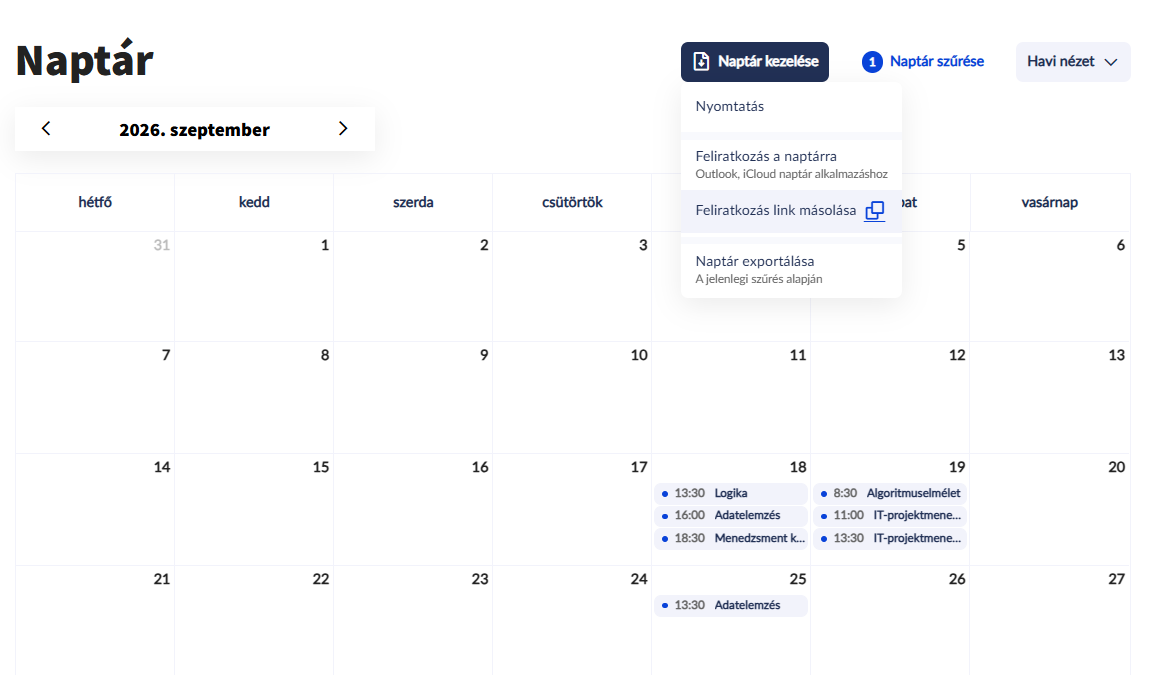Select day 15 in the calendar
Viewport: 1163px width, 675px height.
click(254, 510)
